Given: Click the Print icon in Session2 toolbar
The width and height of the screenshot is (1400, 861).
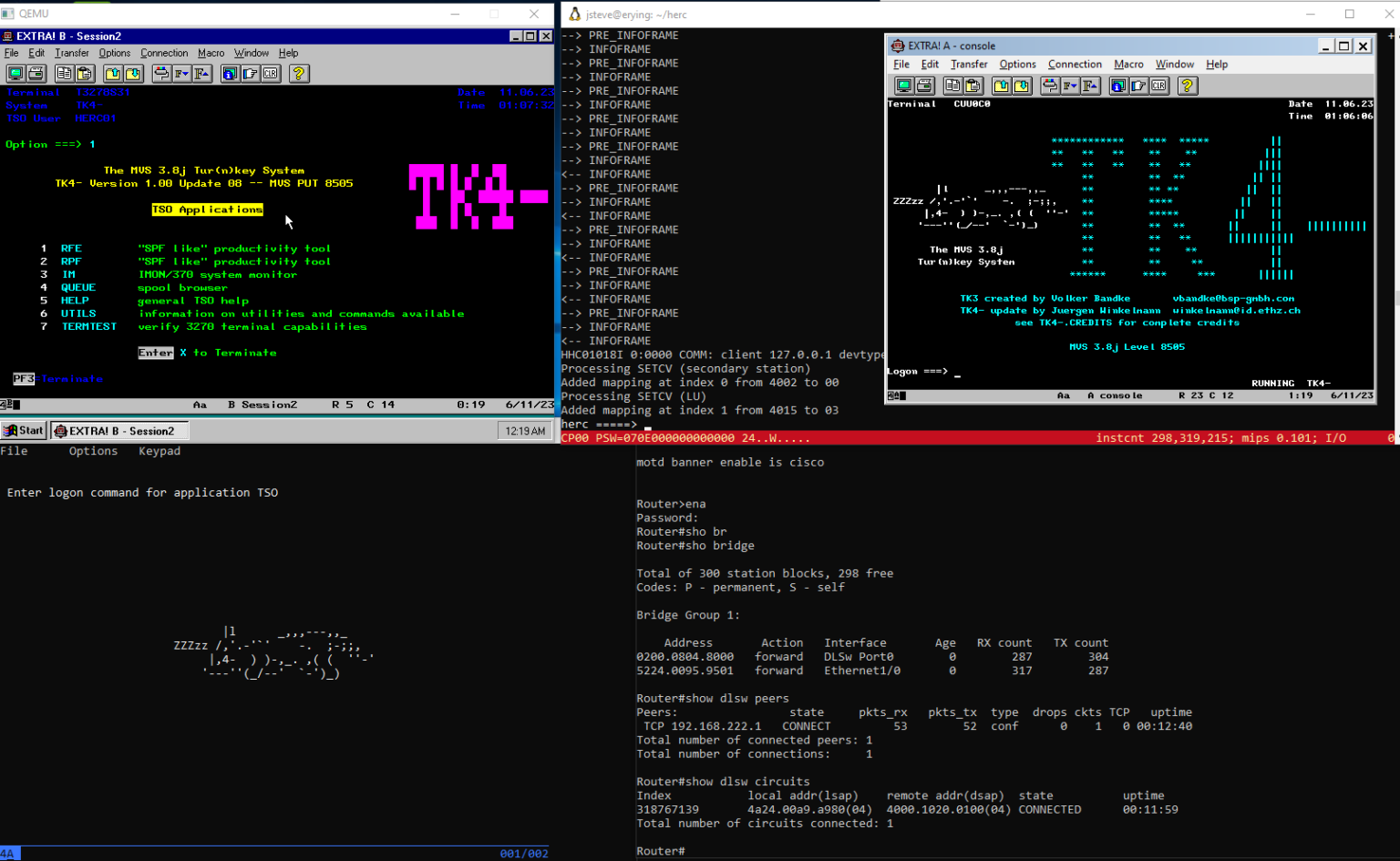Looking at the screenshot, I should pyautogui.click(x=35, y=74).
